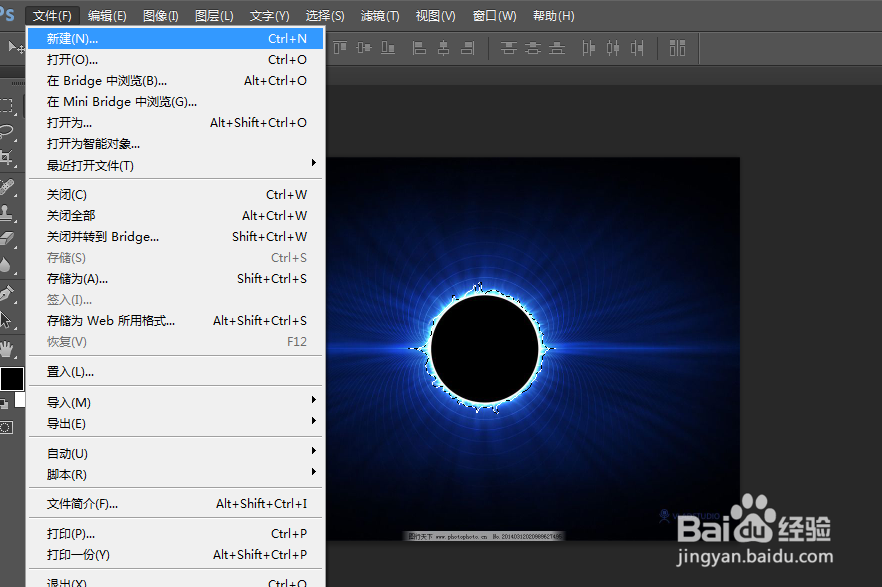Choose 打开为智能对象... menu entry
This screenshot has height=587, width=882.
tap(176, 144)
